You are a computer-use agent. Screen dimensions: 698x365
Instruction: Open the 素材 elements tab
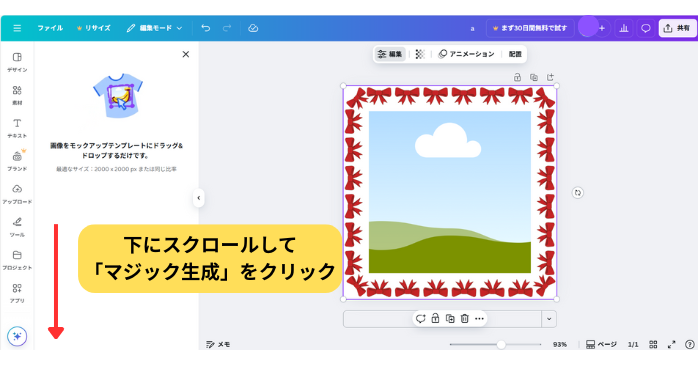tap(17, 95)
